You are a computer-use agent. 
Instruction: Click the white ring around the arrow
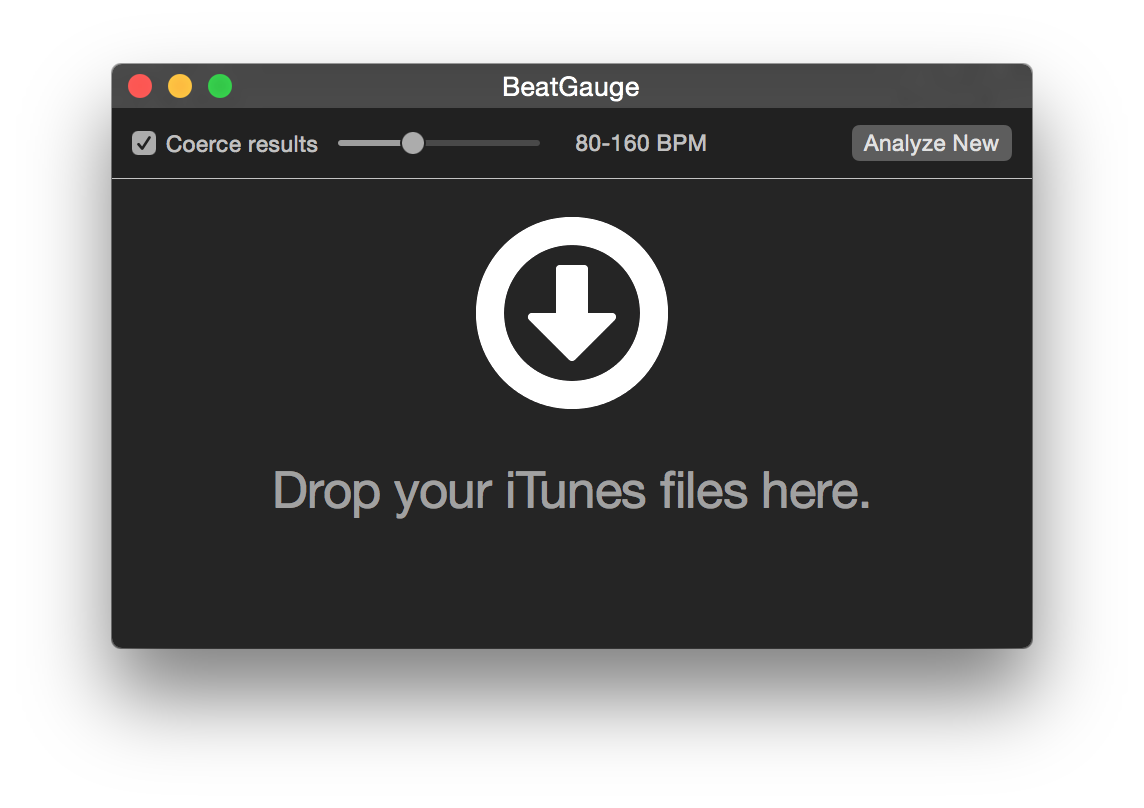(x=572, y=230)
